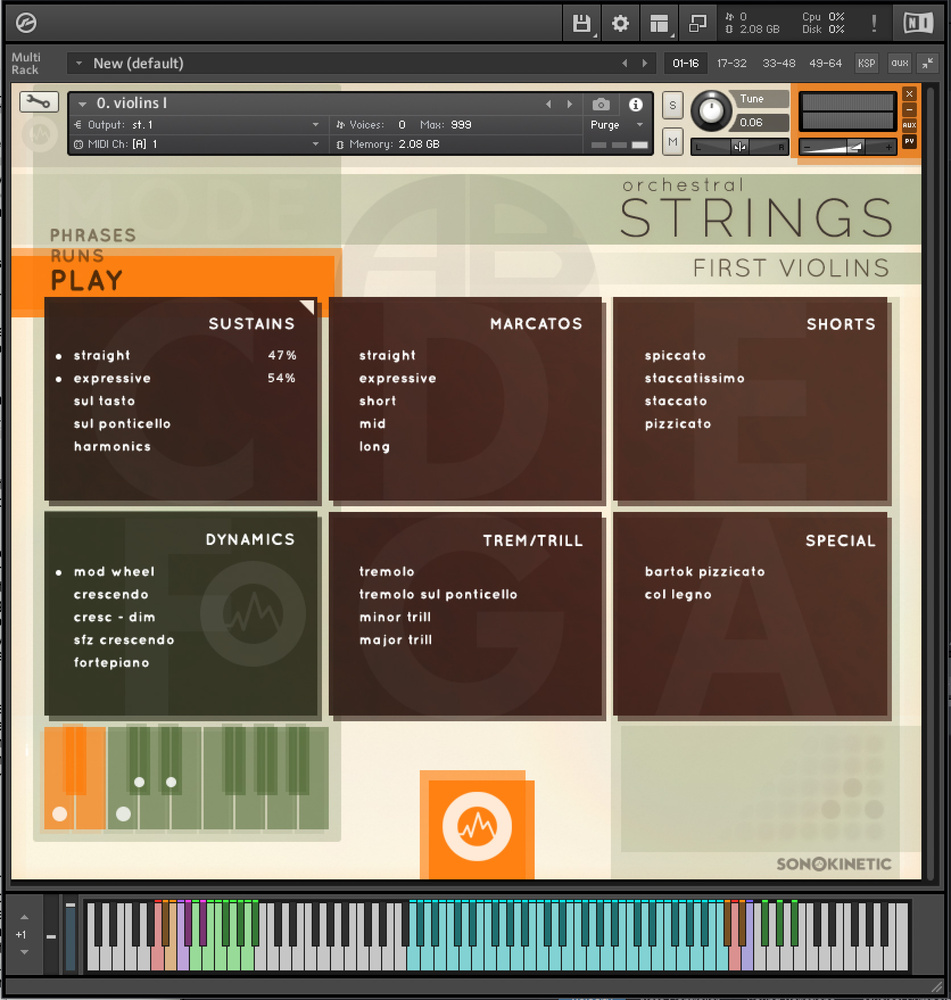The width and height of the screenshot is (951, 1000).
Task: Select the pizzicato articulation in Shorts
Action: 678,424
